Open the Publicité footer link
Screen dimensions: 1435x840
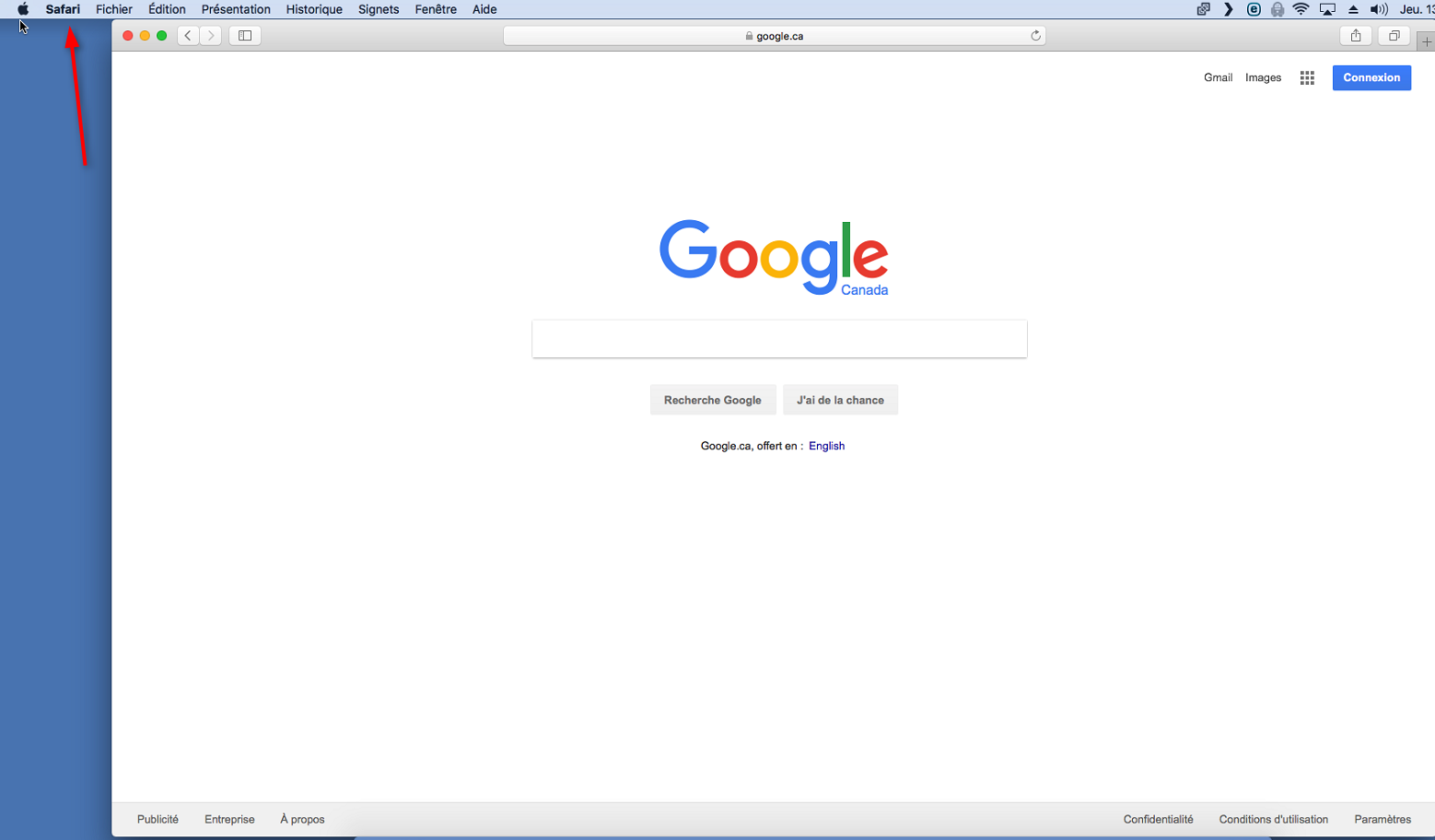157,819
